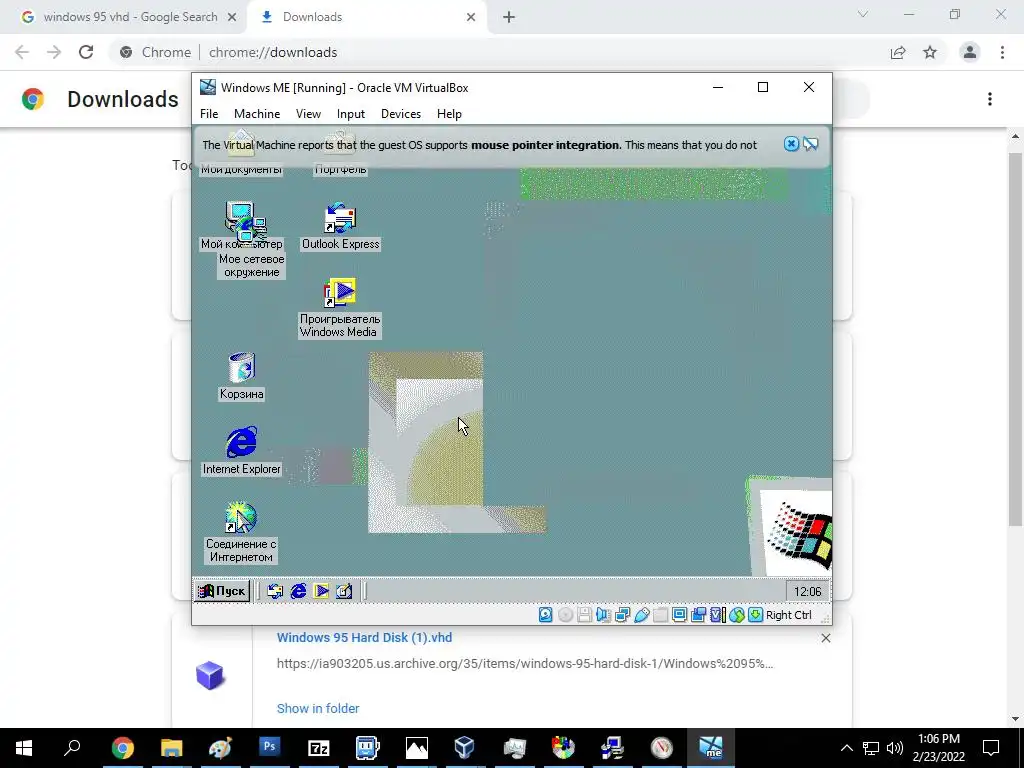1024x768 pixels.
Task: Open the Chrome profile avatar
Action: pos(970,52)
